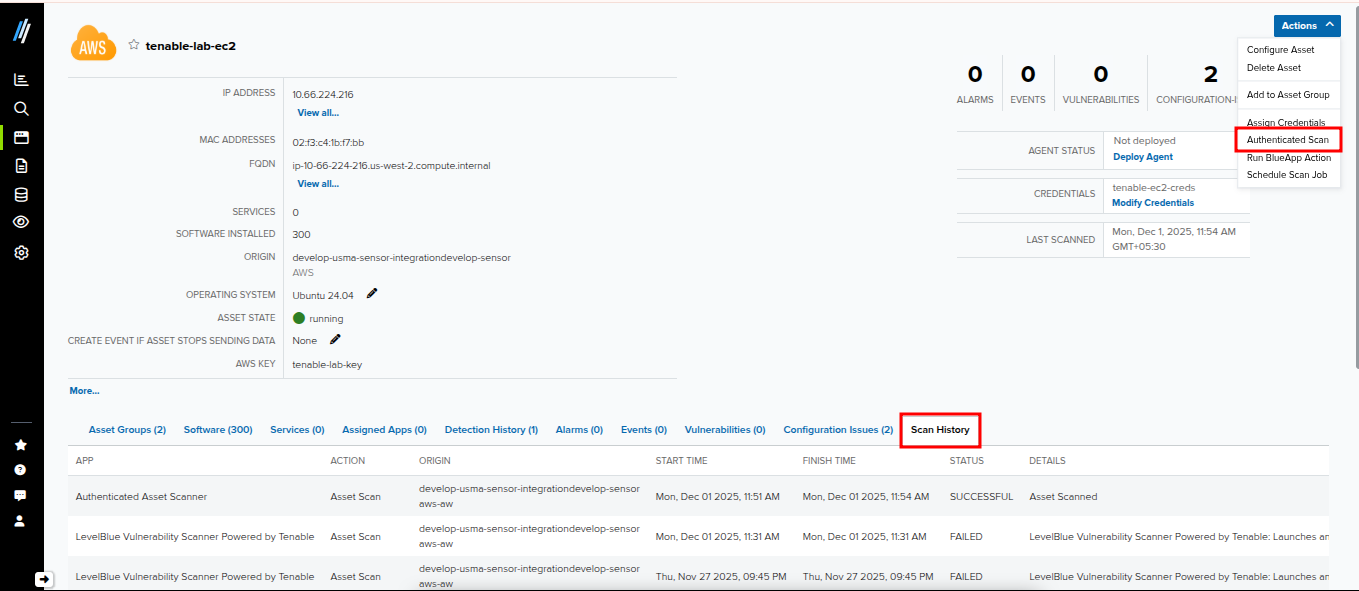Click the STATUS column header
This screenshot has width=1359, height=591.
pyautogui.click(x=966, y=461)
